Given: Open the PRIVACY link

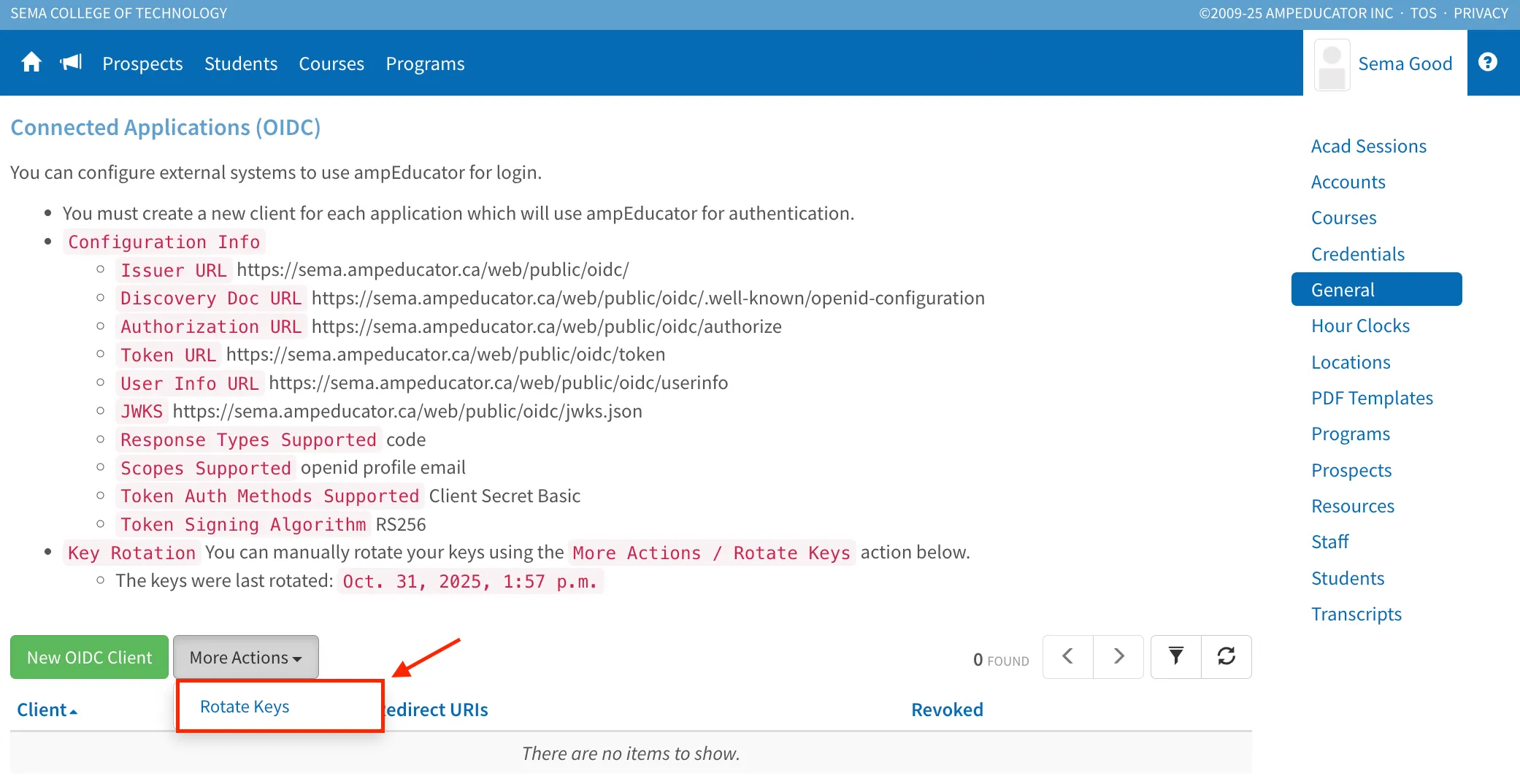Looking at the screenshot, I should (x=1481, y=13).
